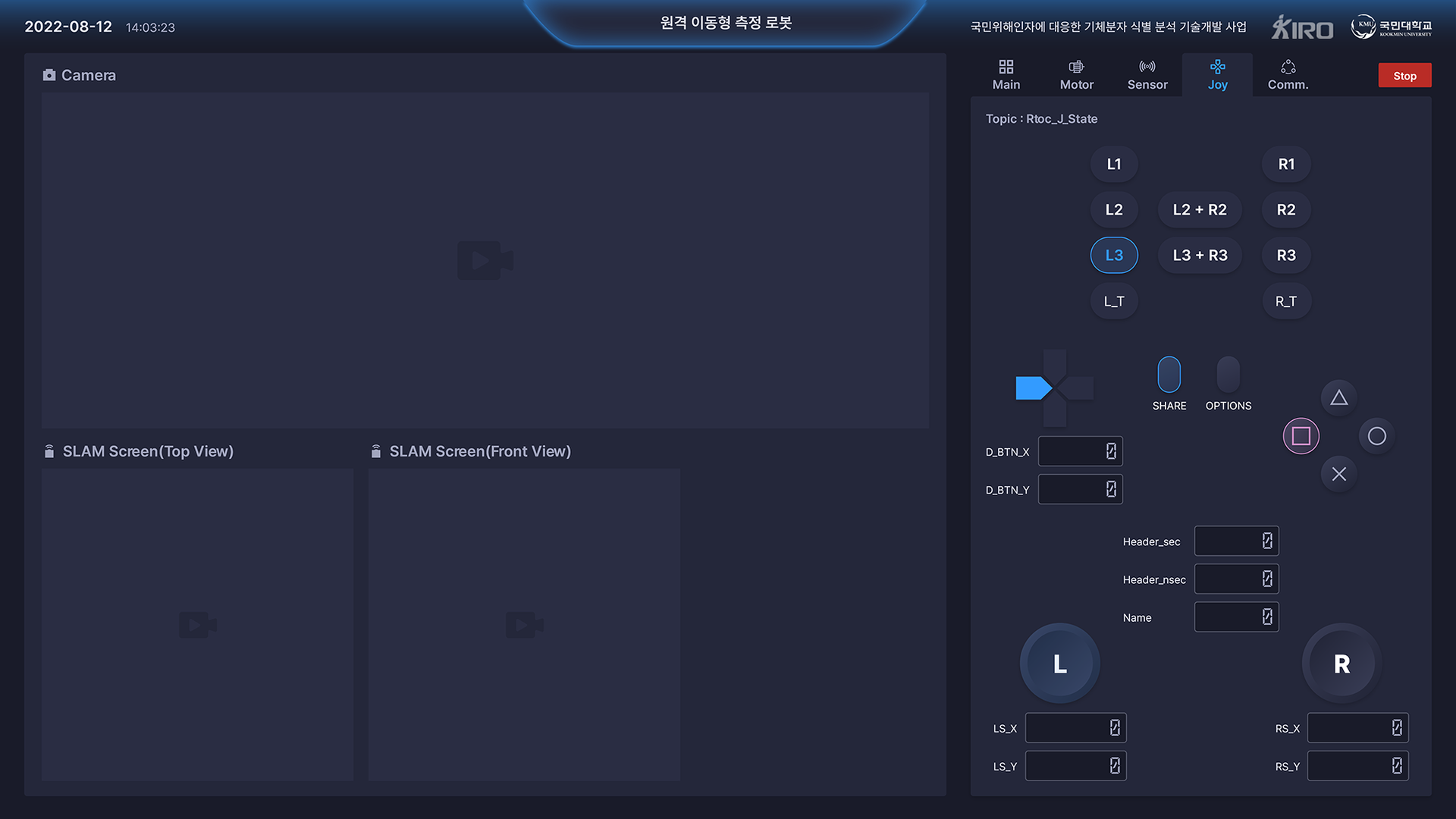Click the D-pad left arrow
The height and width of the screenshot is (819, 1456).
tap(1031, 388)
